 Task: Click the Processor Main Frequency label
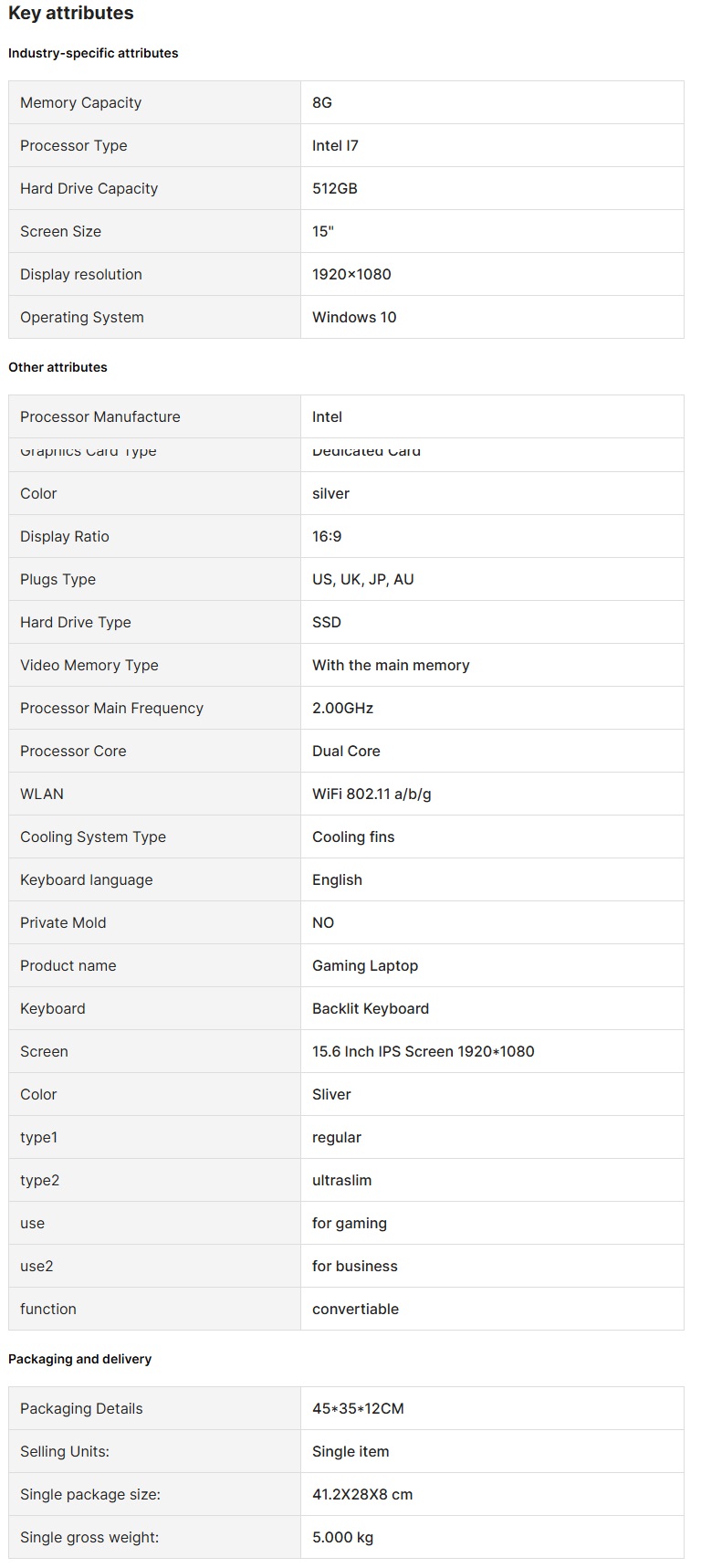111,708
